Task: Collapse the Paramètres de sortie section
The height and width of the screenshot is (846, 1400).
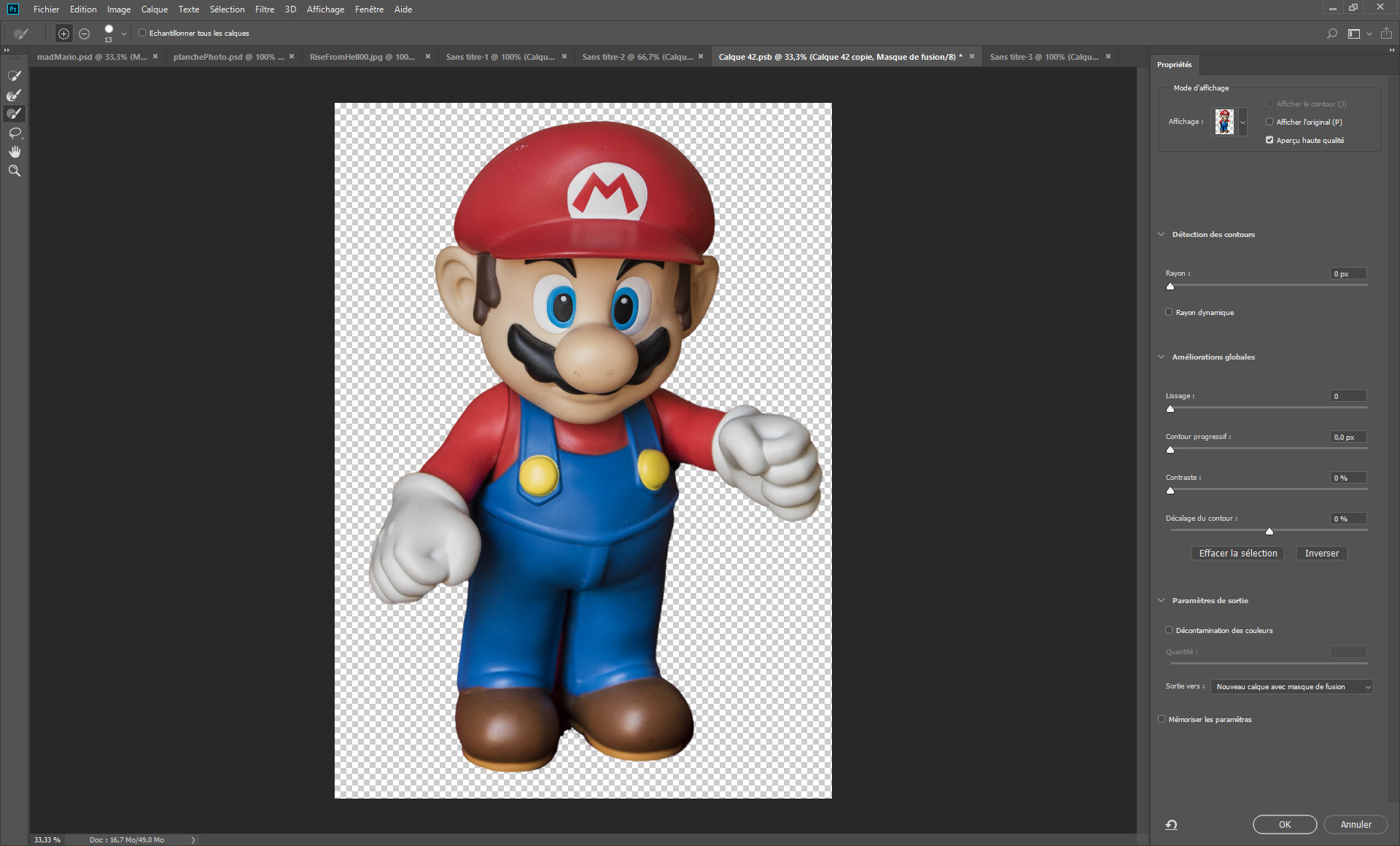Action: (1162, 601)
